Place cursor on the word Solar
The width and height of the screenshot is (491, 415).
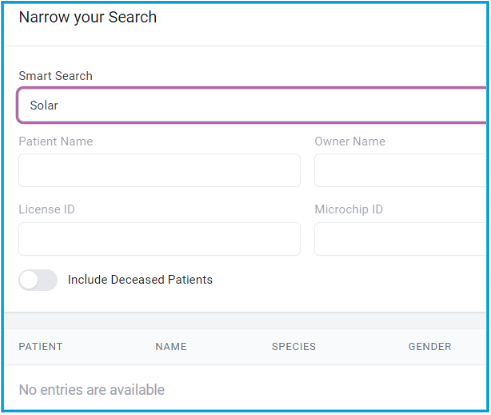(x=44, y=105)
